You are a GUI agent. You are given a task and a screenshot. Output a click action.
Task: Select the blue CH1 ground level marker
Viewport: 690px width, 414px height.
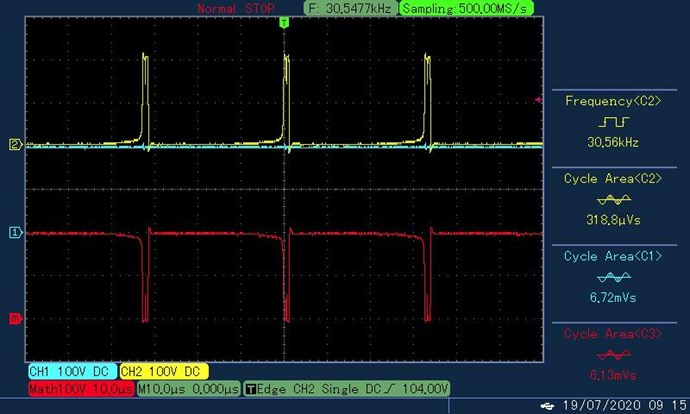click(x=15, y=232)
